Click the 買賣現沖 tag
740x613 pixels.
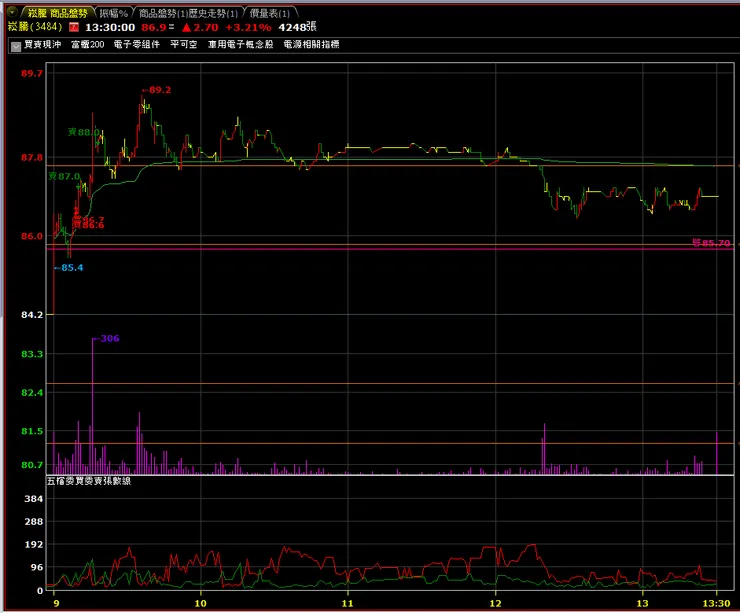point(42,44)
